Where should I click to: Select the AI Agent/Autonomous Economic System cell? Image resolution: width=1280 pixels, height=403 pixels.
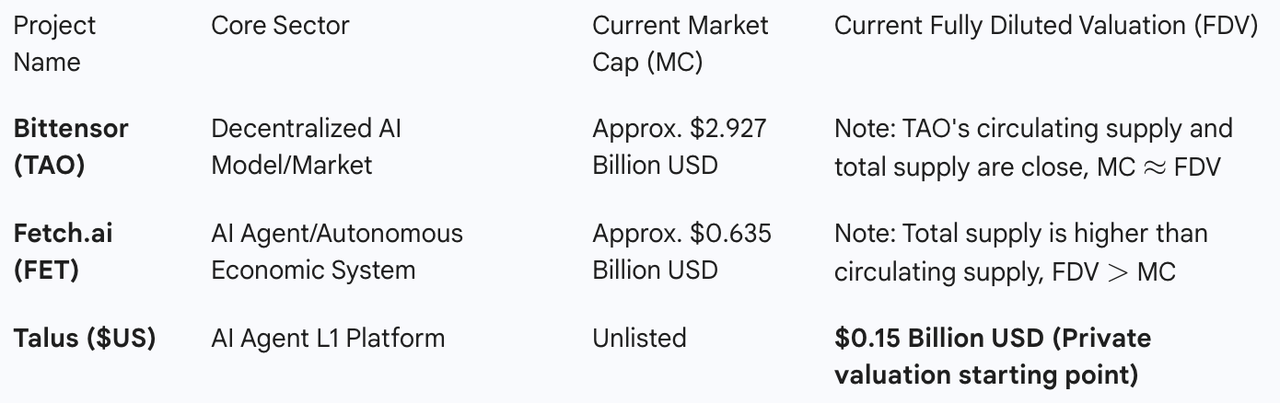336,252
